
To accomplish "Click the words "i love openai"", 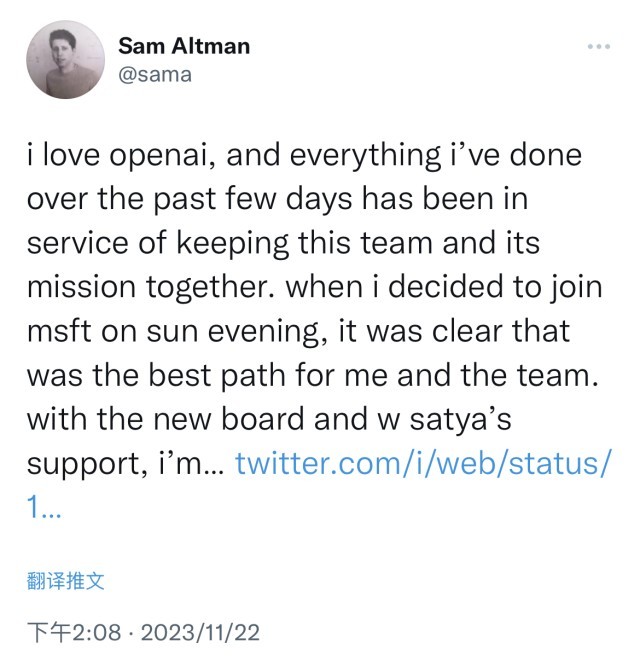I will (x=127, y=156).
